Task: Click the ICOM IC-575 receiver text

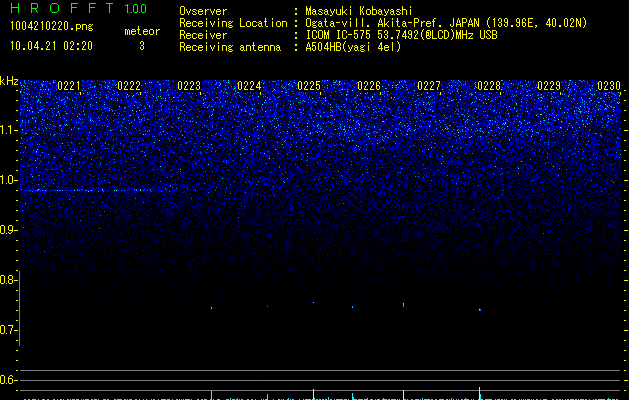Action: click(401, 35)
